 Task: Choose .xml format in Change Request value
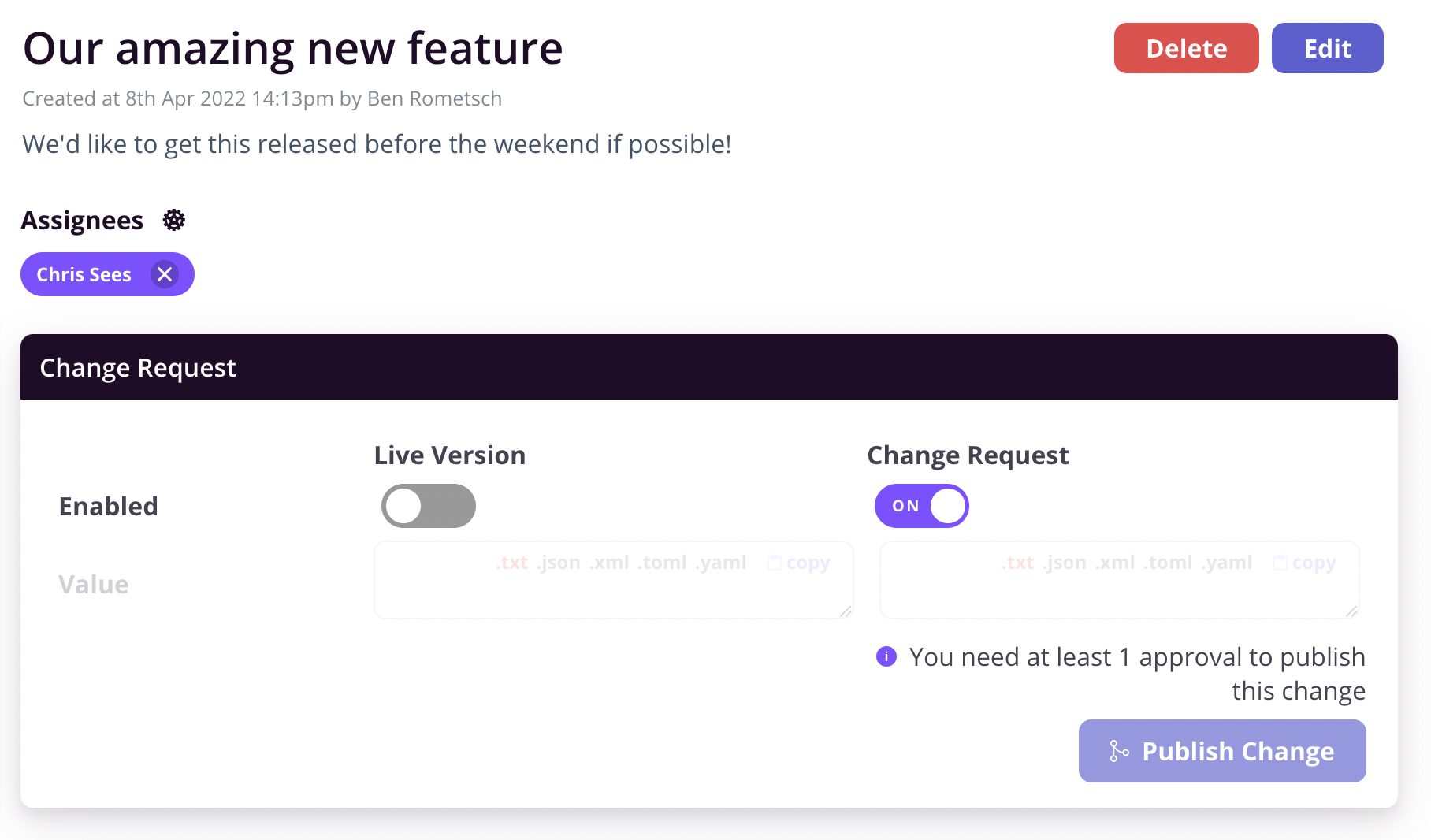pyautogui.click(x=1114, y=563)
